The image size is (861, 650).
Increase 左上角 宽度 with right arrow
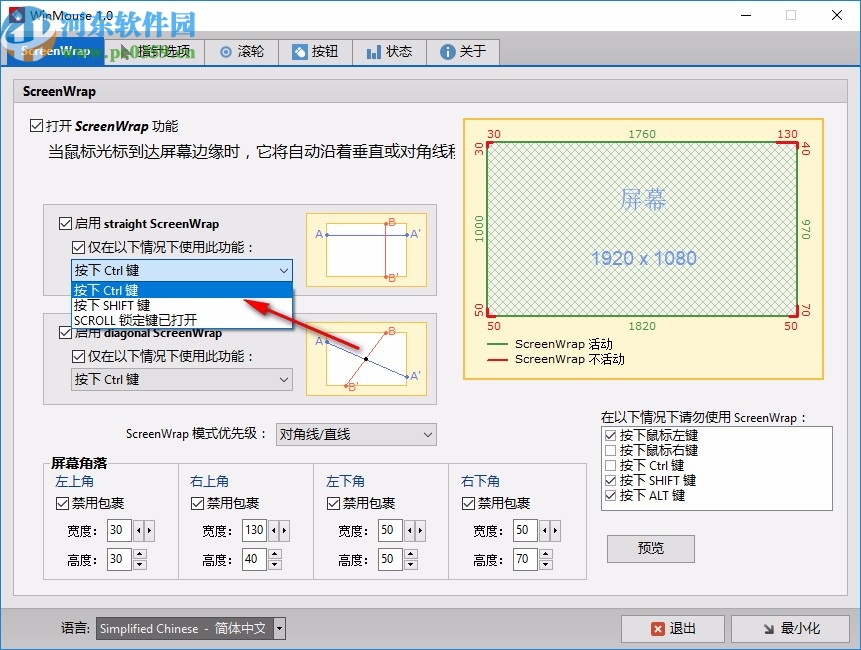click(149, 531)
